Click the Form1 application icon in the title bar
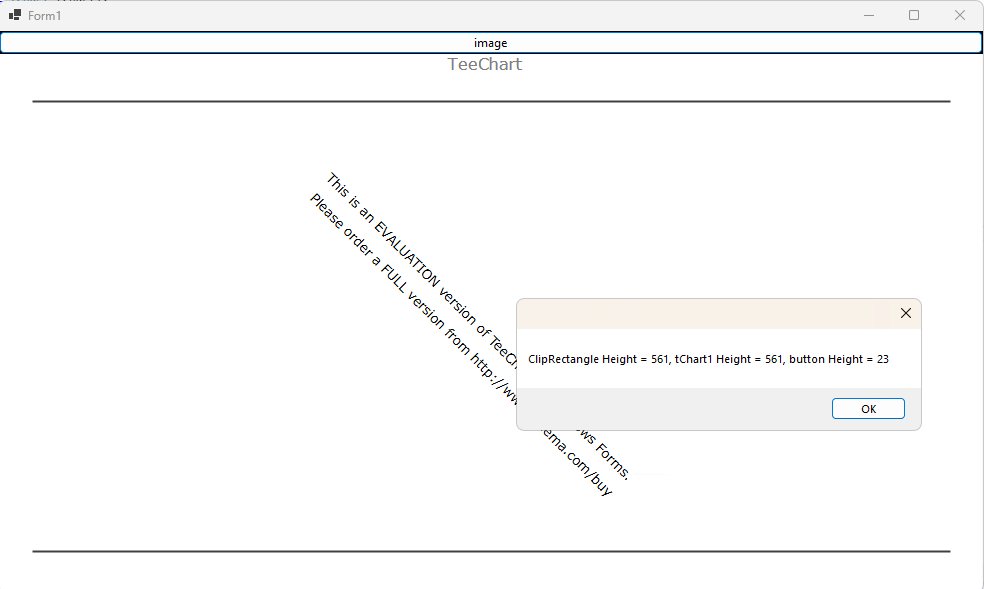The width and height of the screenshot is (984, 589). [15, 15]
